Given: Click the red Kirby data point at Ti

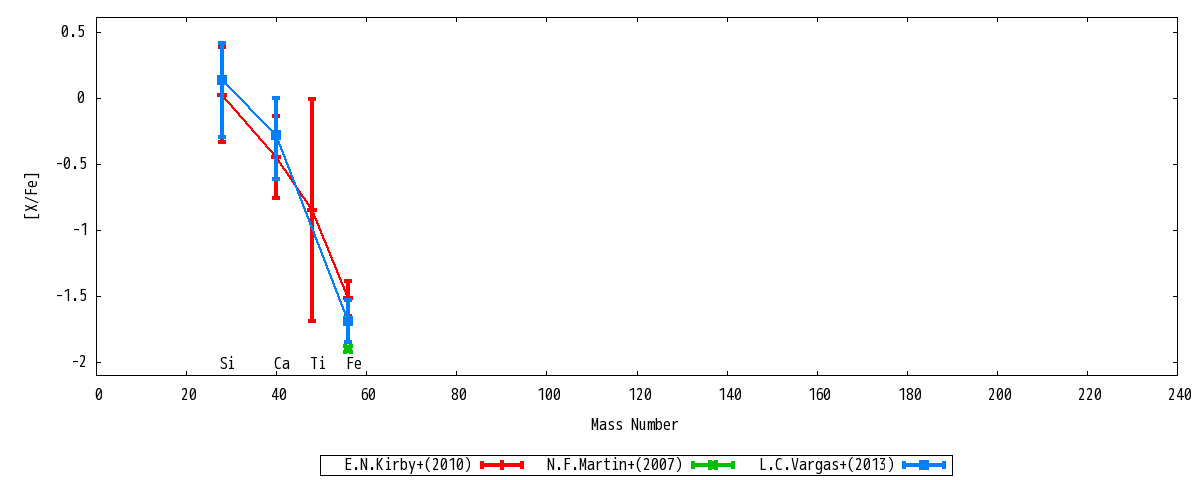Looking at the screenshot, I should tap(312, 211).
